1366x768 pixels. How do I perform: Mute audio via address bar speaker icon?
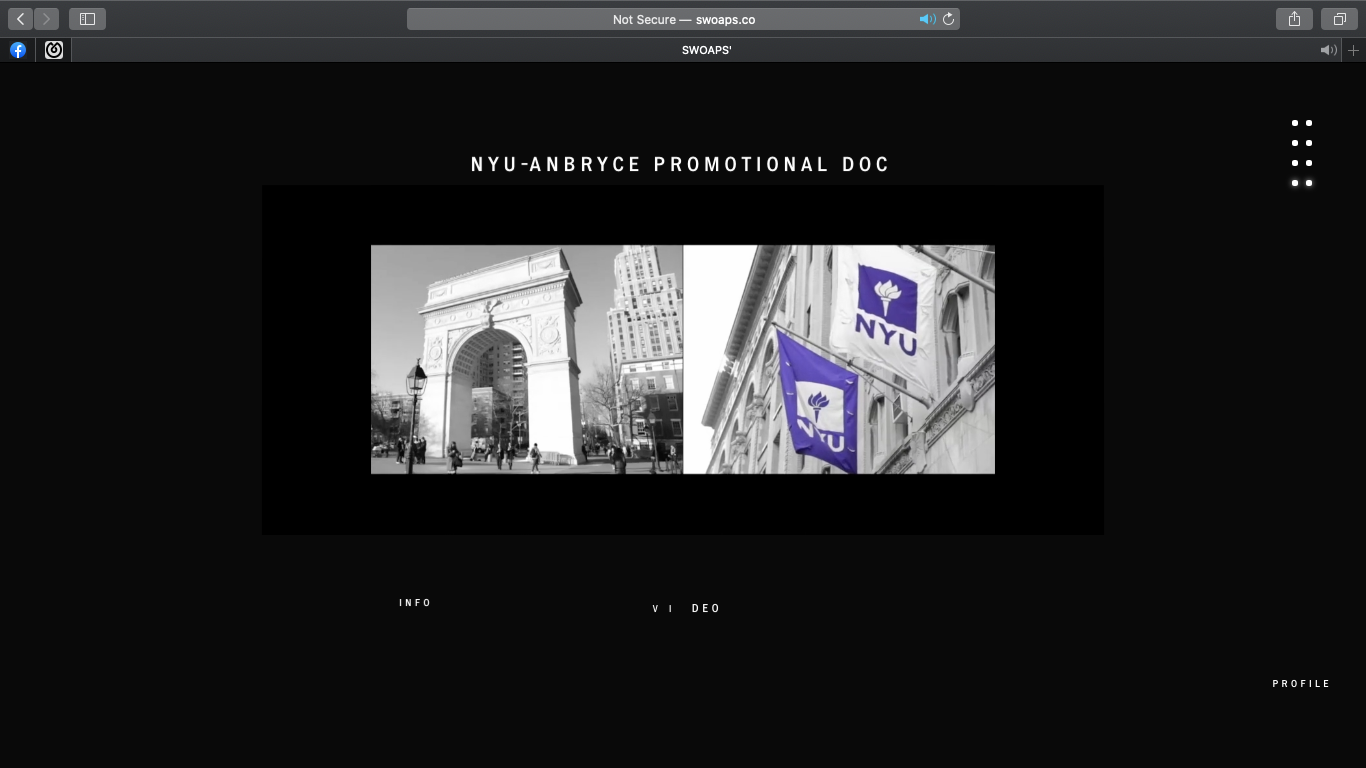click(x=927, y=19)
